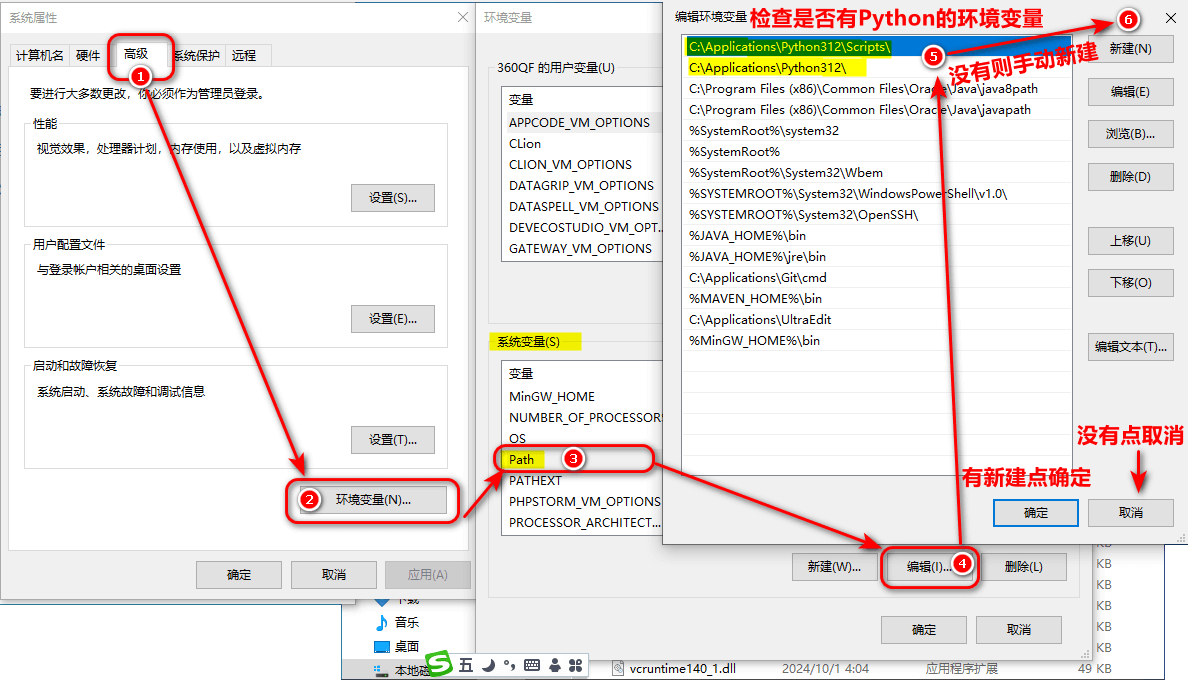
Task: Click the user avatar icon in the IME bar
Action: 554,665
